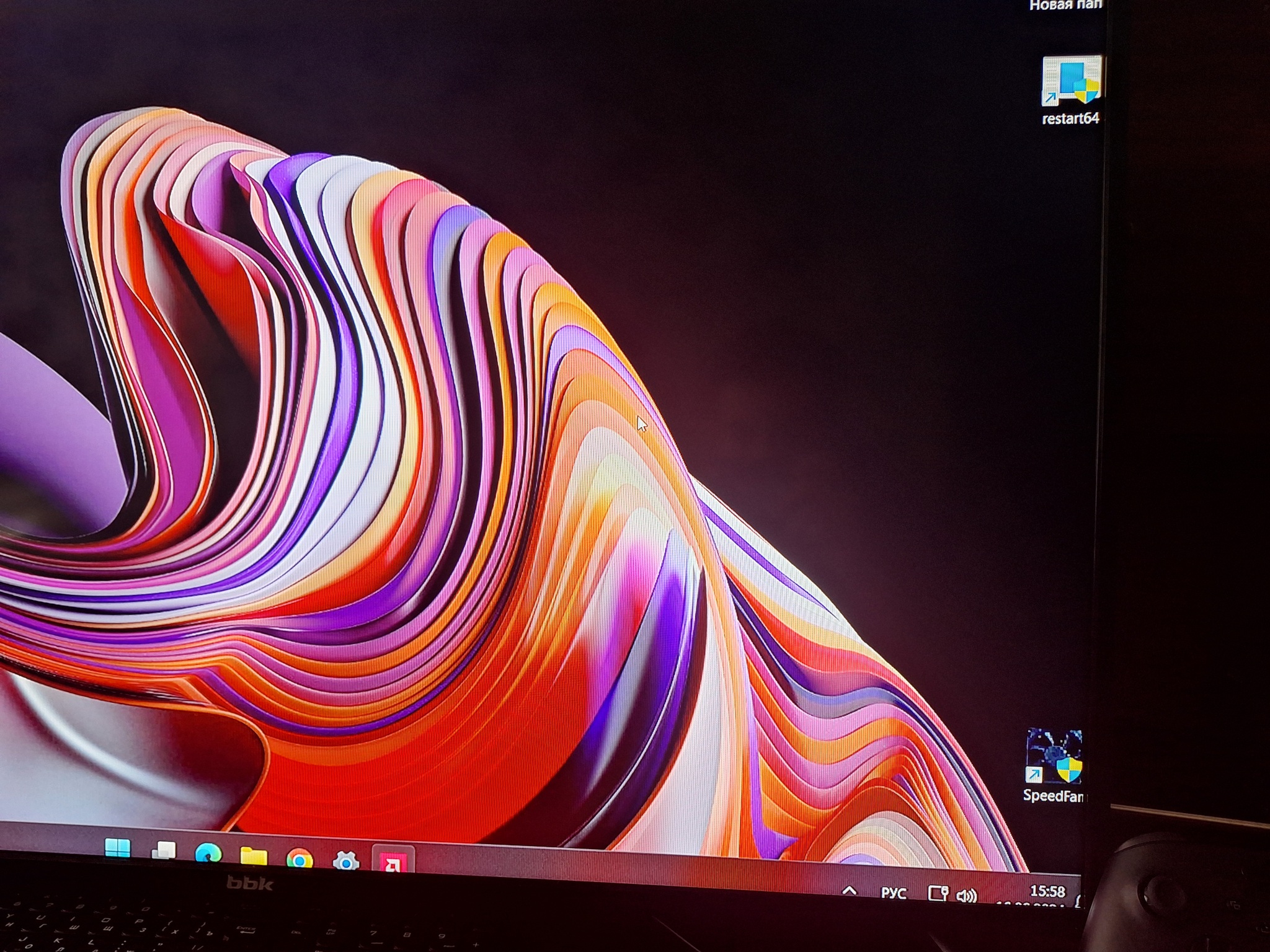
Task: Open the volume speaker tray icon
Action: point(967,896)
